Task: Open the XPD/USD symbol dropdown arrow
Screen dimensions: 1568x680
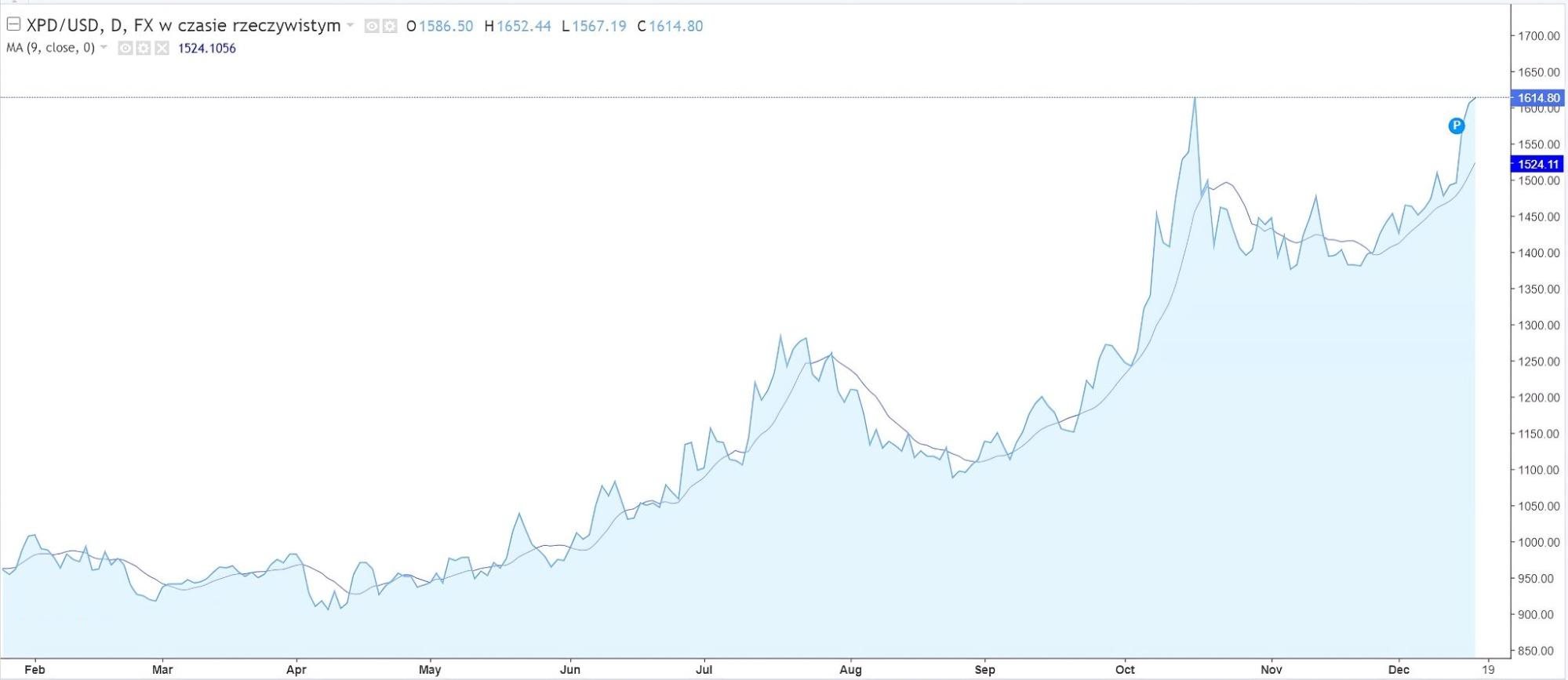Action: coord(350,26)
